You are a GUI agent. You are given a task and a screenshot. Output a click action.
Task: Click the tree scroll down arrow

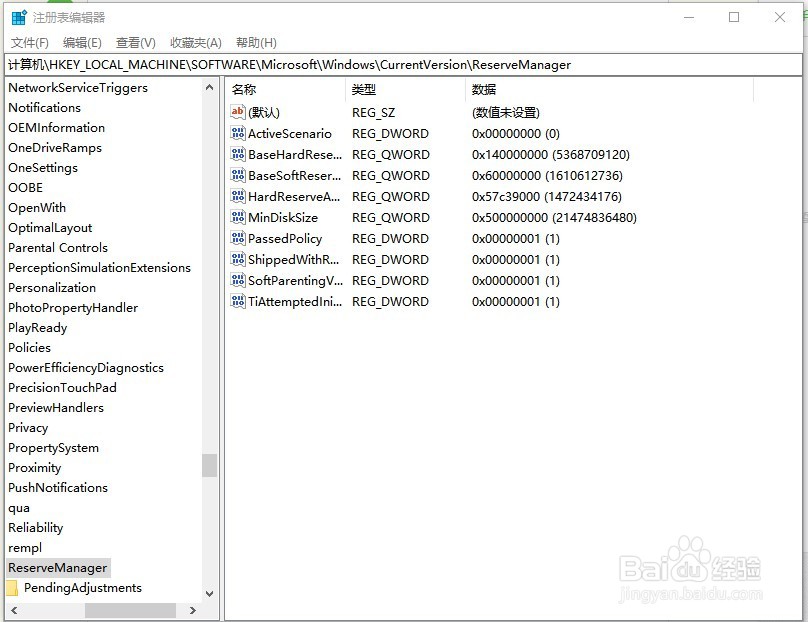click(x=209, y=594)
